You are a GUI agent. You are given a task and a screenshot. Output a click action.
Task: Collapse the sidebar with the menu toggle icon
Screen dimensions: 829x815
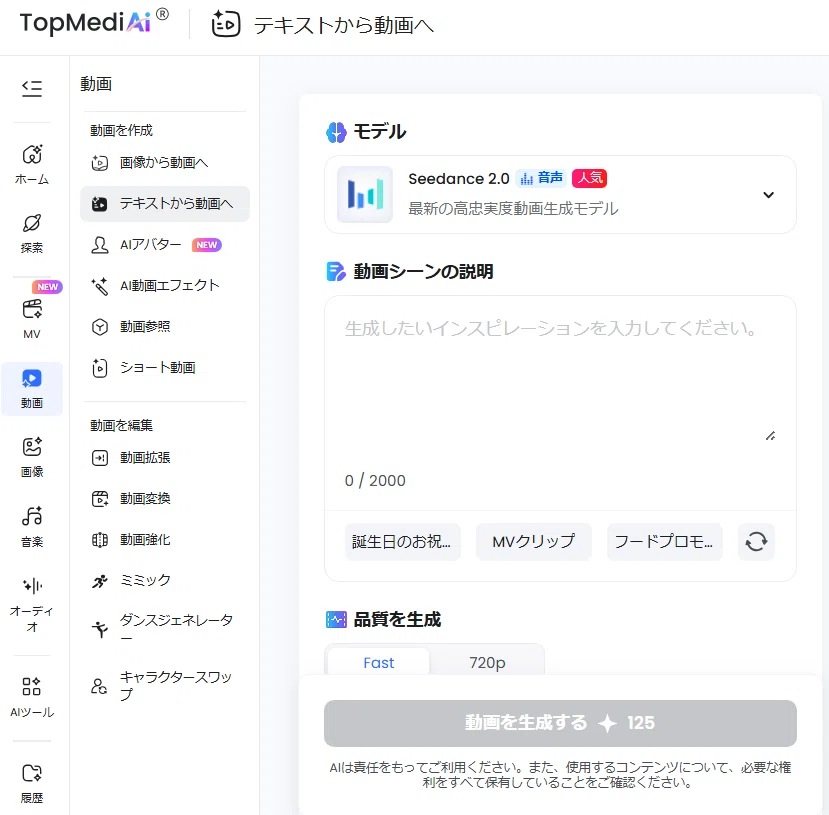32,88
